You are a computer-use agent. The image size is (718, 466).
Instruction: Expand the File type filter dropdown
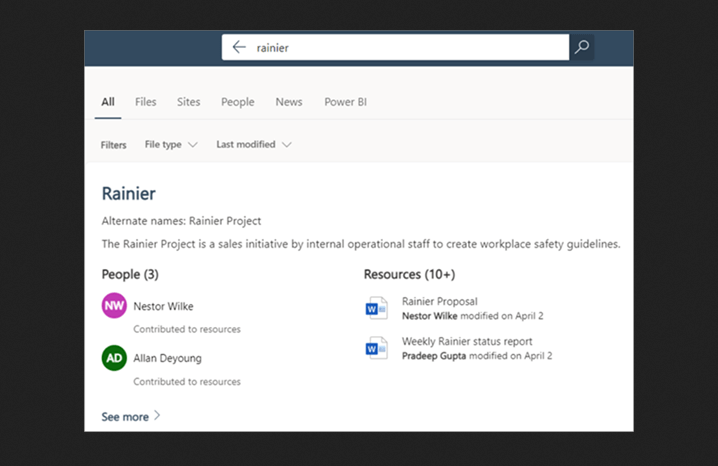(x=171, y=145)
